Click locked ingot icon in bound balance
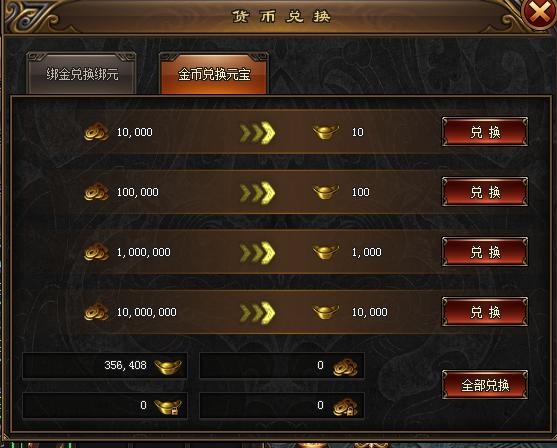 click(168, 407)
